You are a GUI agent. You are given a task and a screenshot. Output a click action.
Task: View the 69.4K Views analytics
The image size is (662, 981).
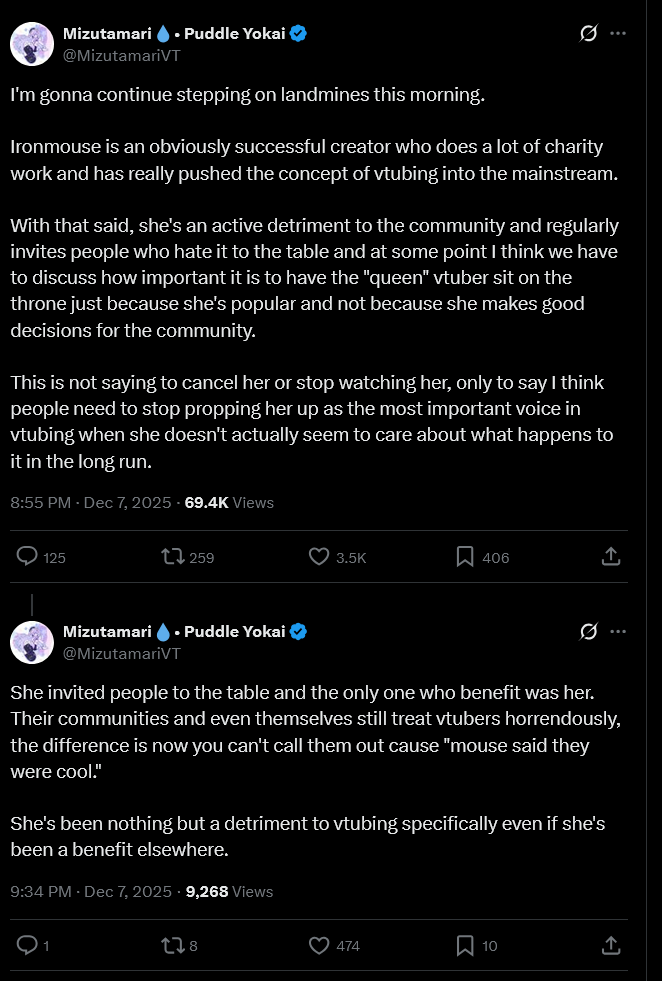click(x=229, y=503)
